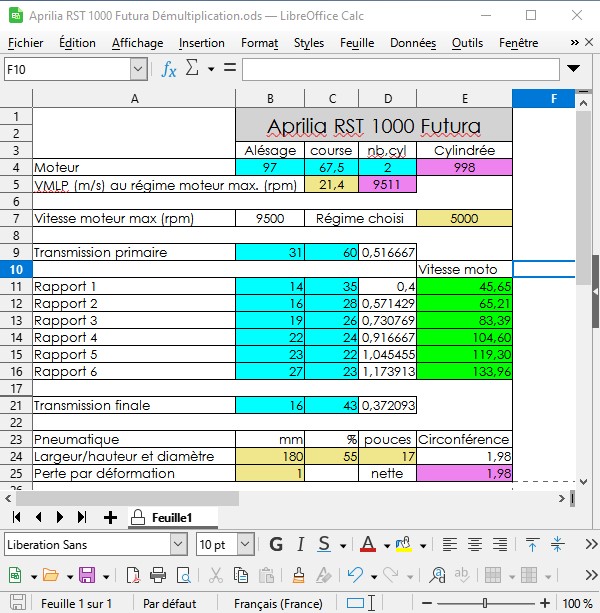This screenshot has width=600, height=613.
Task: Go to the next sheet tab
Action: tap(60, 517)
